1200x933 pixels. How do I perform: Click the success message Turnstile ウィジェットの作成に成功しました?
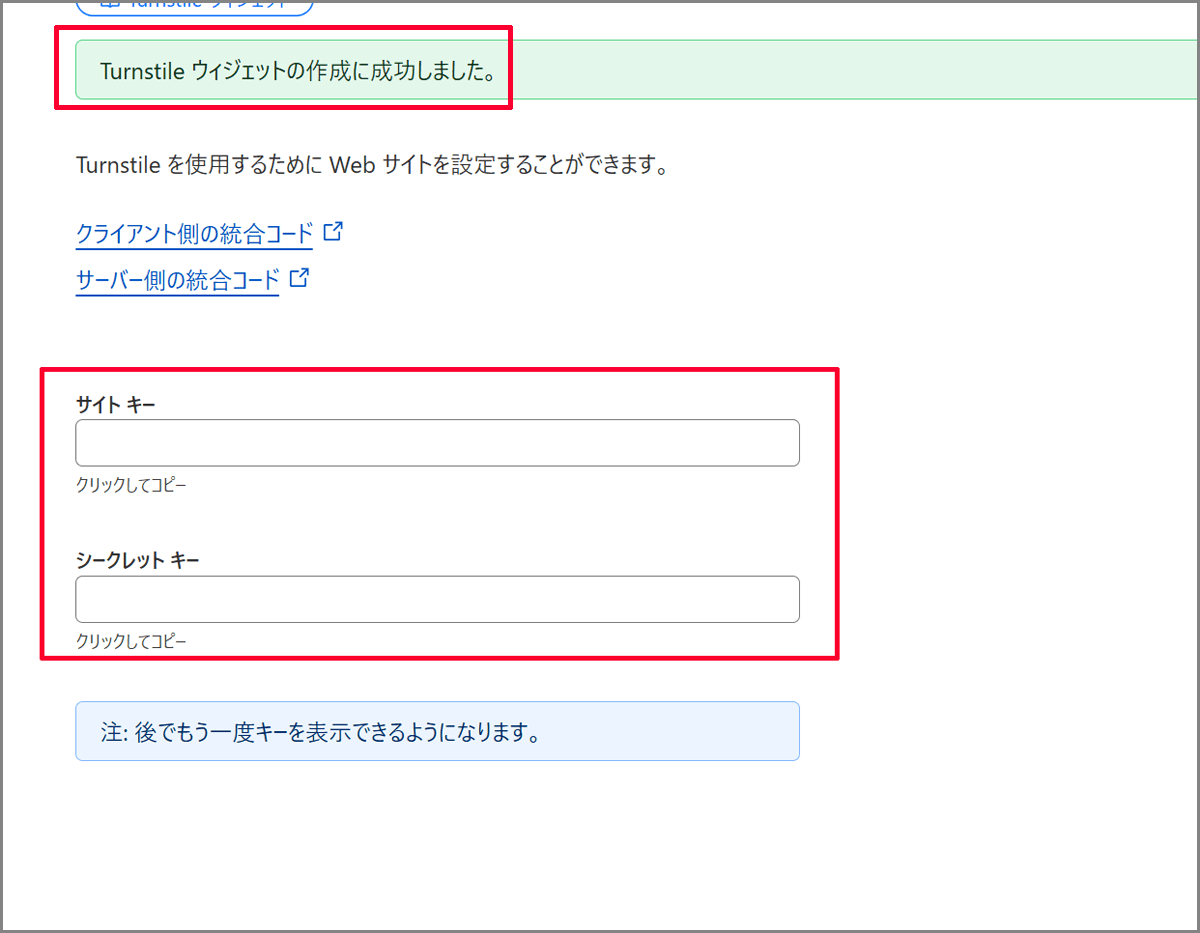[x=299, y=72]
